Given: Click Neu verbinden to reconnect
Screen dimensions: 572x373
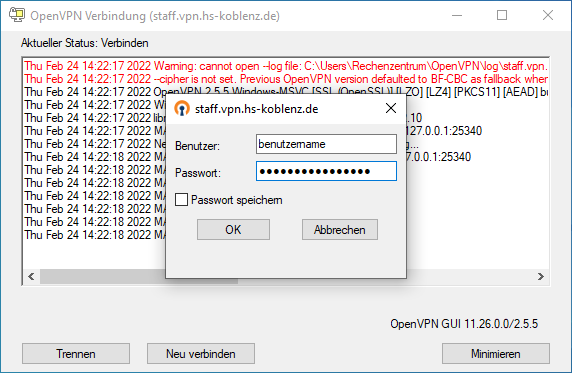Looking at the screenshot, I should click(201, 353).
